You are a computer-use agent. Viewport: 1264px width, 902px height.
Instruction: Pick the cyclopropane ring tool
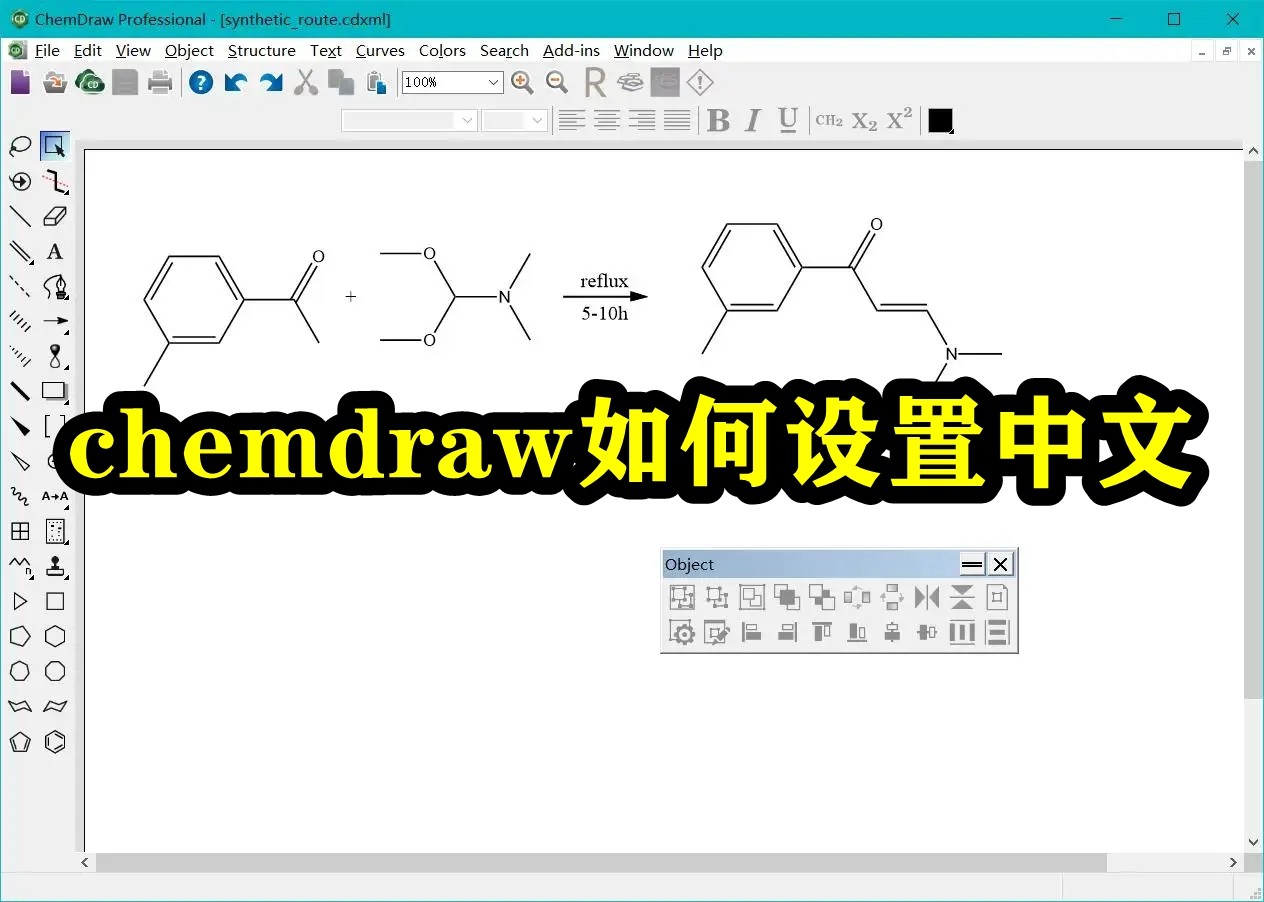tap(20, 601)
